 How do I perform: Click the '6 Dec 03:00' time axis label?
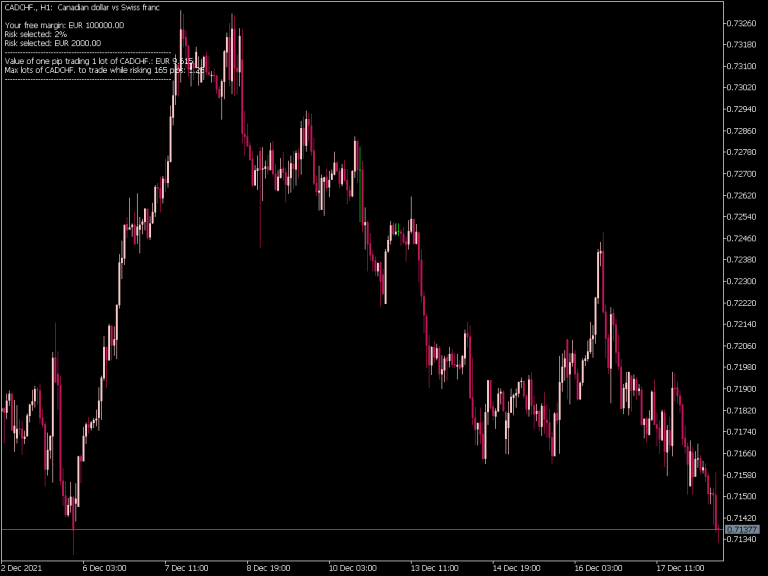tap(104, 568)
